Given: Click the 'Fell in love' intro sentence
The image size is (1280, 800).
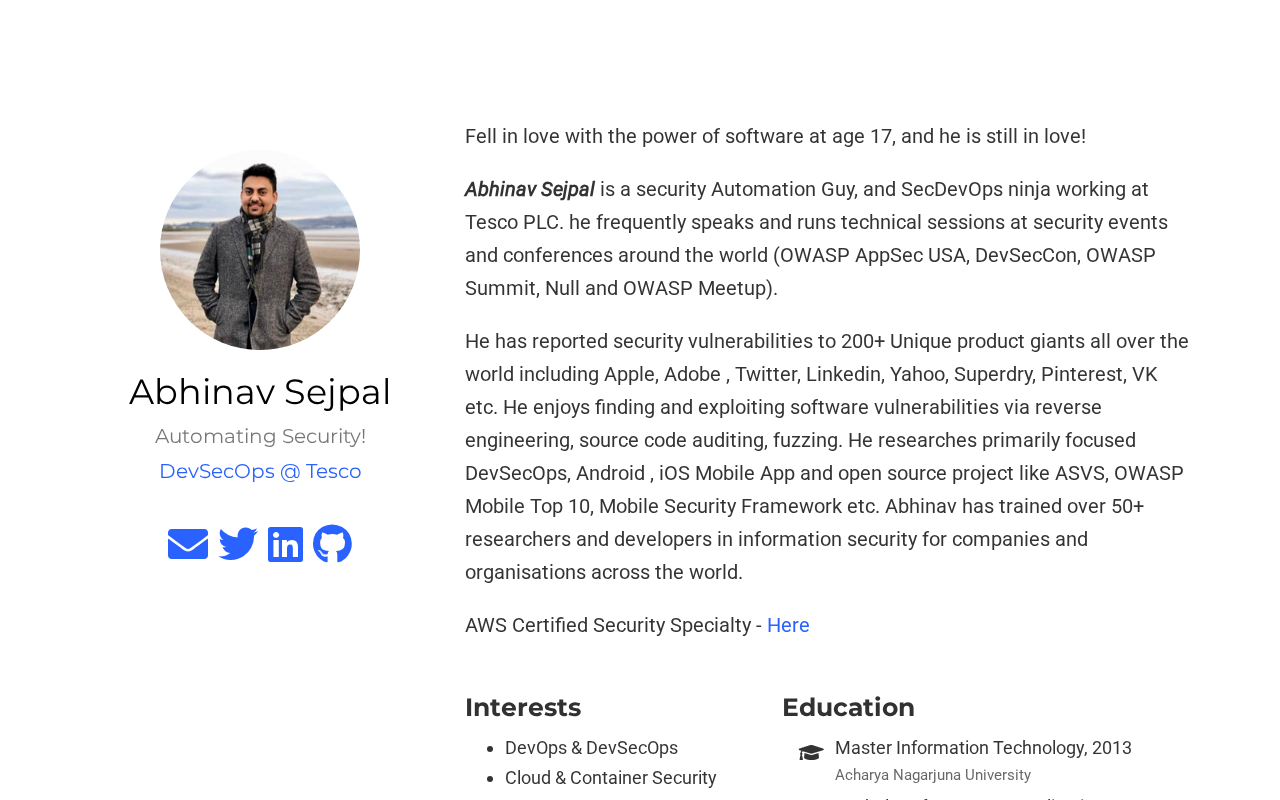Looking at the screenshot, I should (775, 136).
